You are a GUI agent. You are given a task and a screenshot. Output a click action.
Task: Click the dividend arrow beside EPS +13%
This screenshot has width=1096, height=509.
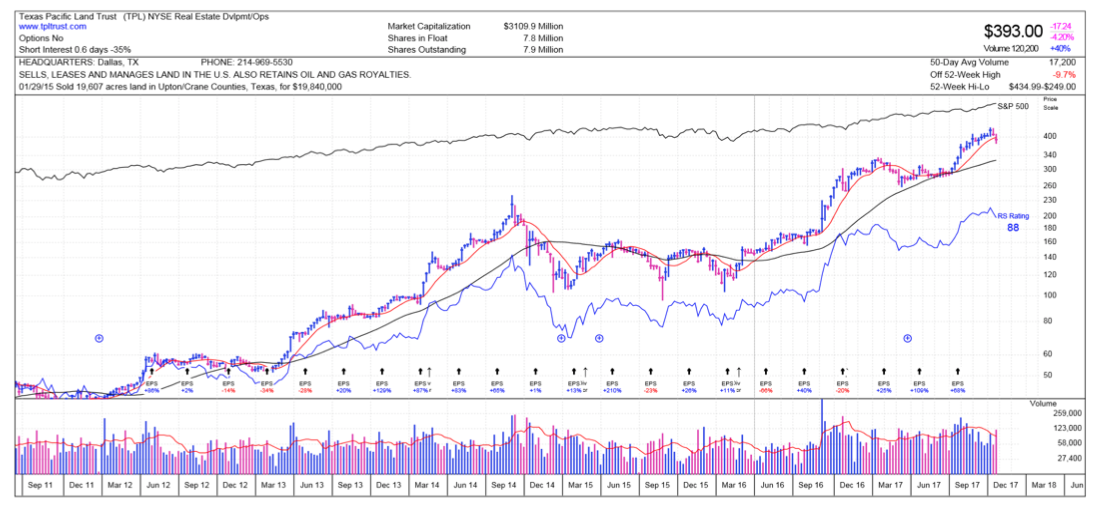tap(585, 371)
